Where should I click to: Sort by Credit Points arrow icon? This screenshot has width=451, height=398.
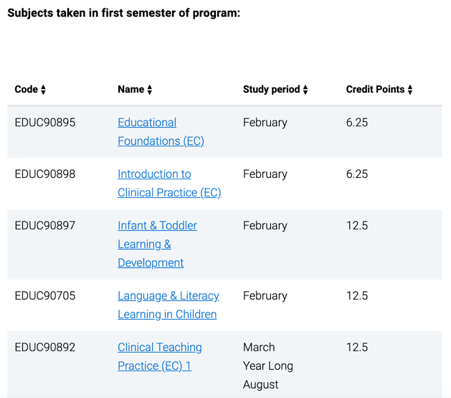(410, 90)
